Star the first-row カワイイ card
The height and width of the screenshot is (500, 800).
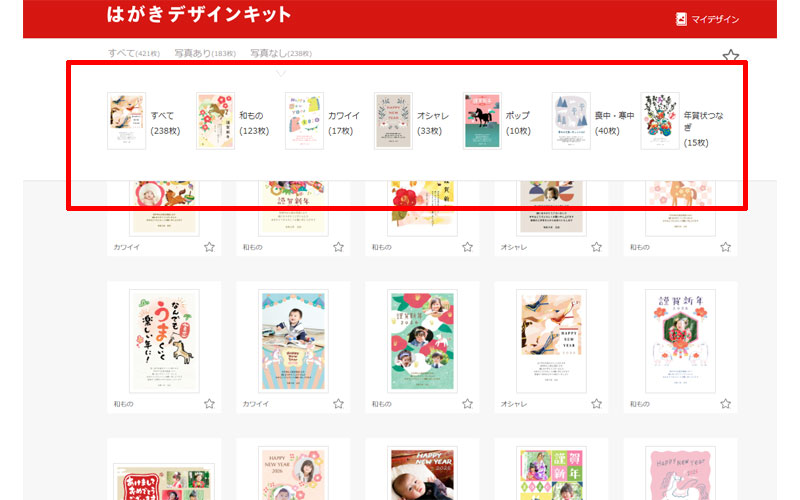point(209,246)
